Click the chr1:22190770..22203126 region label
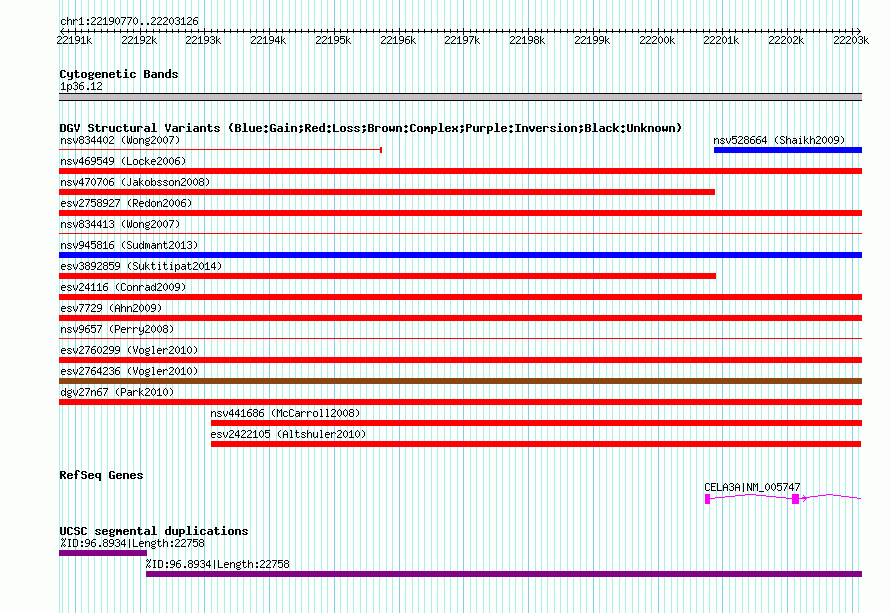 tap(129, 22)
